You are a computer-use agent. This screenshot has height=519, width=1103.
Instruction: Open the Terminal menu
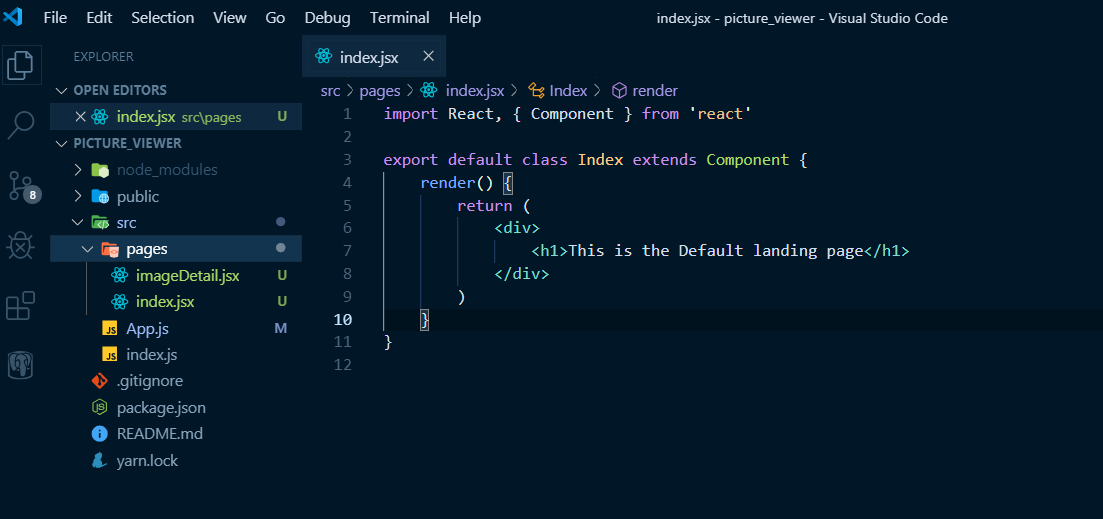pyautogui.click(x=400, y=18)
